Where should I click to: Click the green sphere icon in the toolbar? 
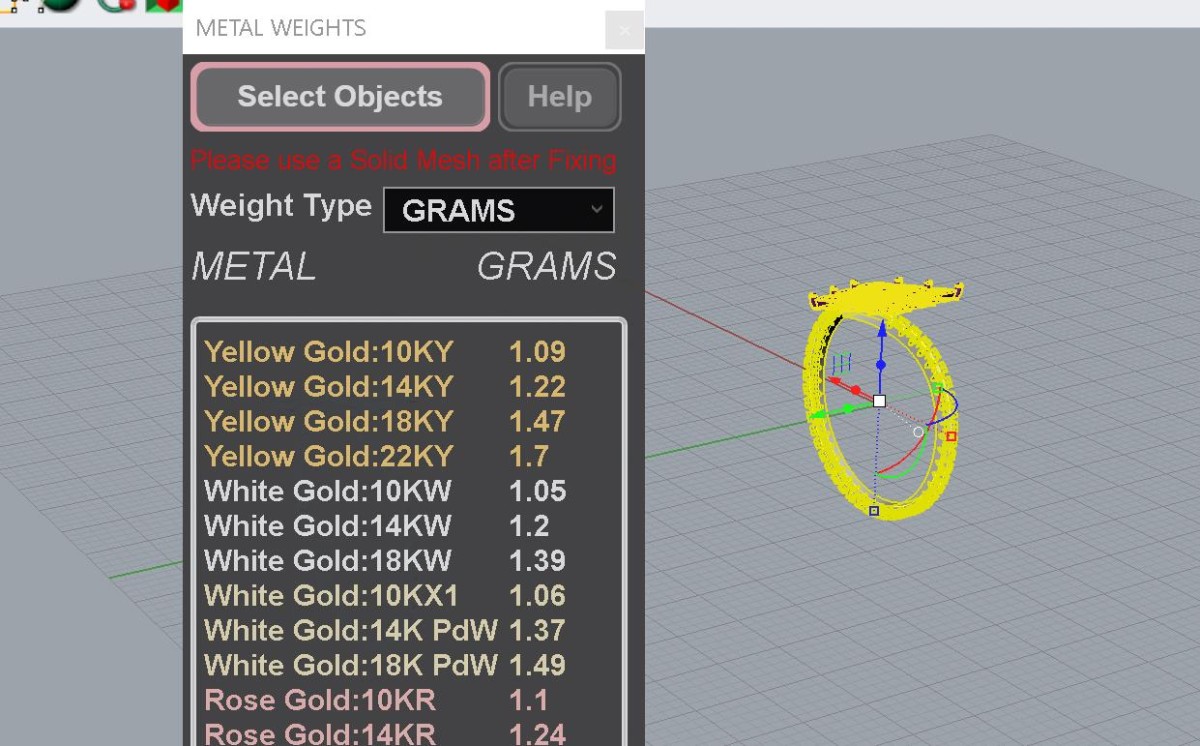point(62,4)
